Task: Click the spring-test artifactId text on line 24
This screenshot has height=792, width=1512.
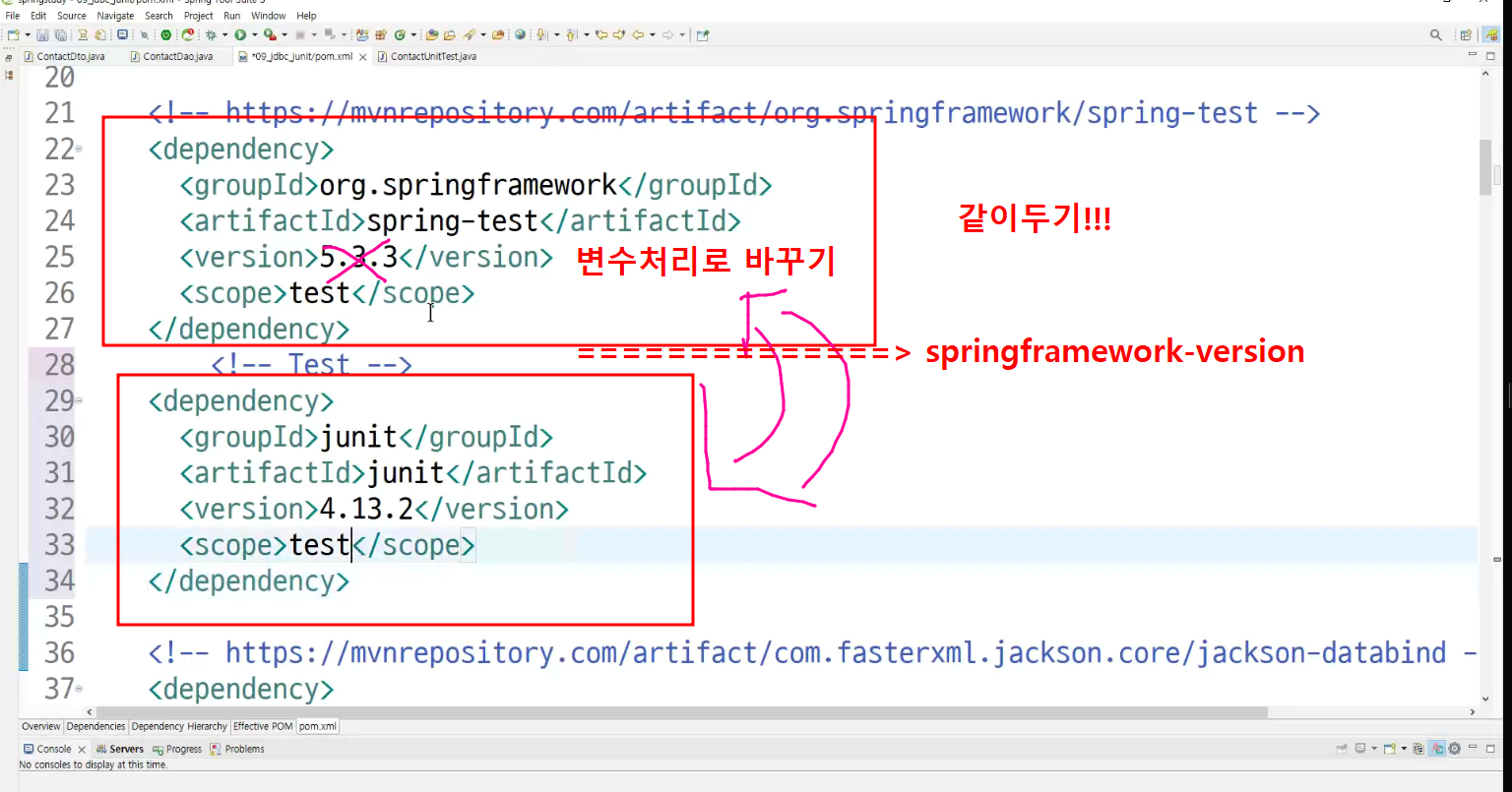Action: tap(453, 220)
